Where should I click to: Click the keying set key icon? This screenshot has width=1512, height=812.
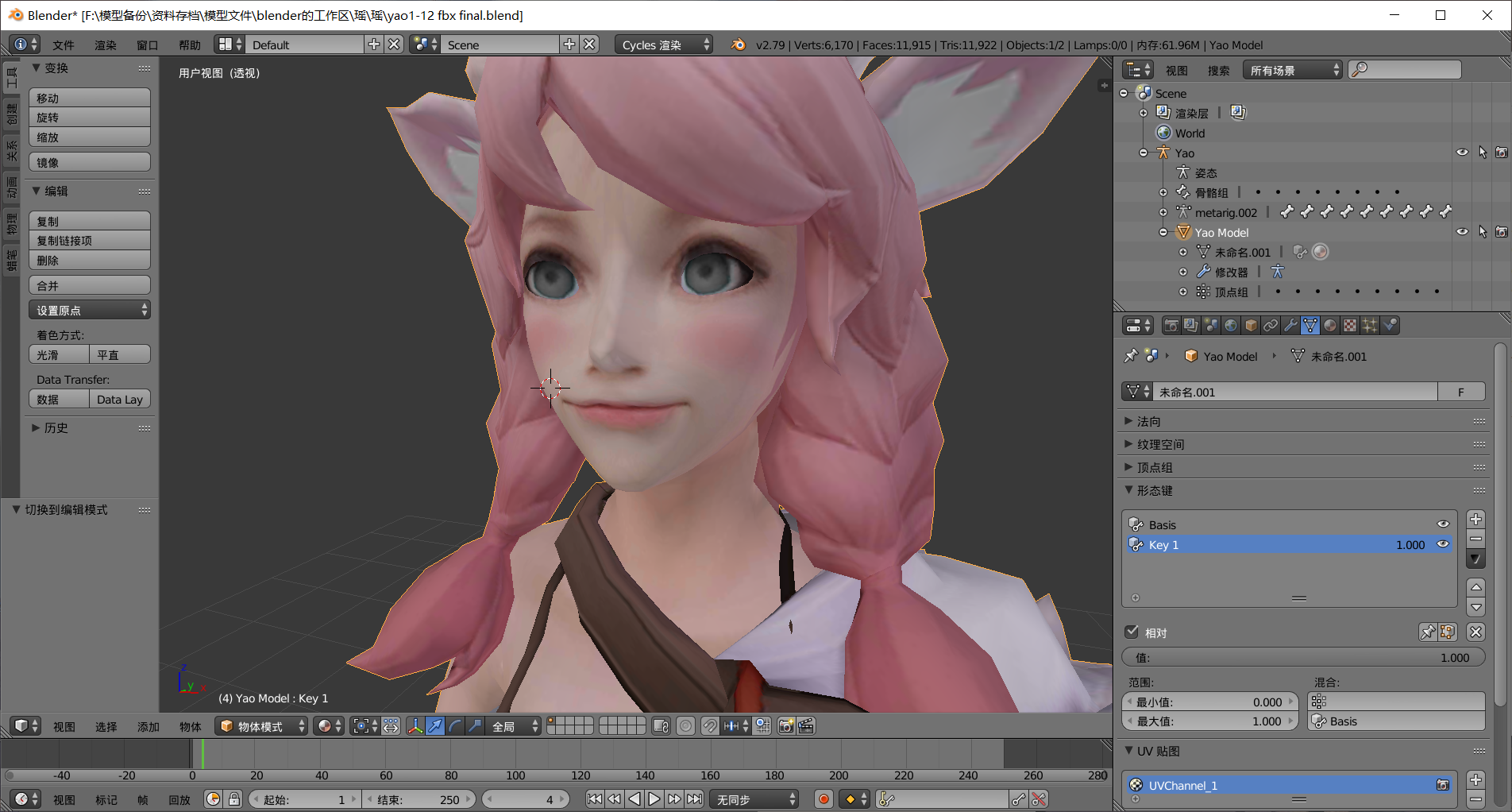point(887,799)
